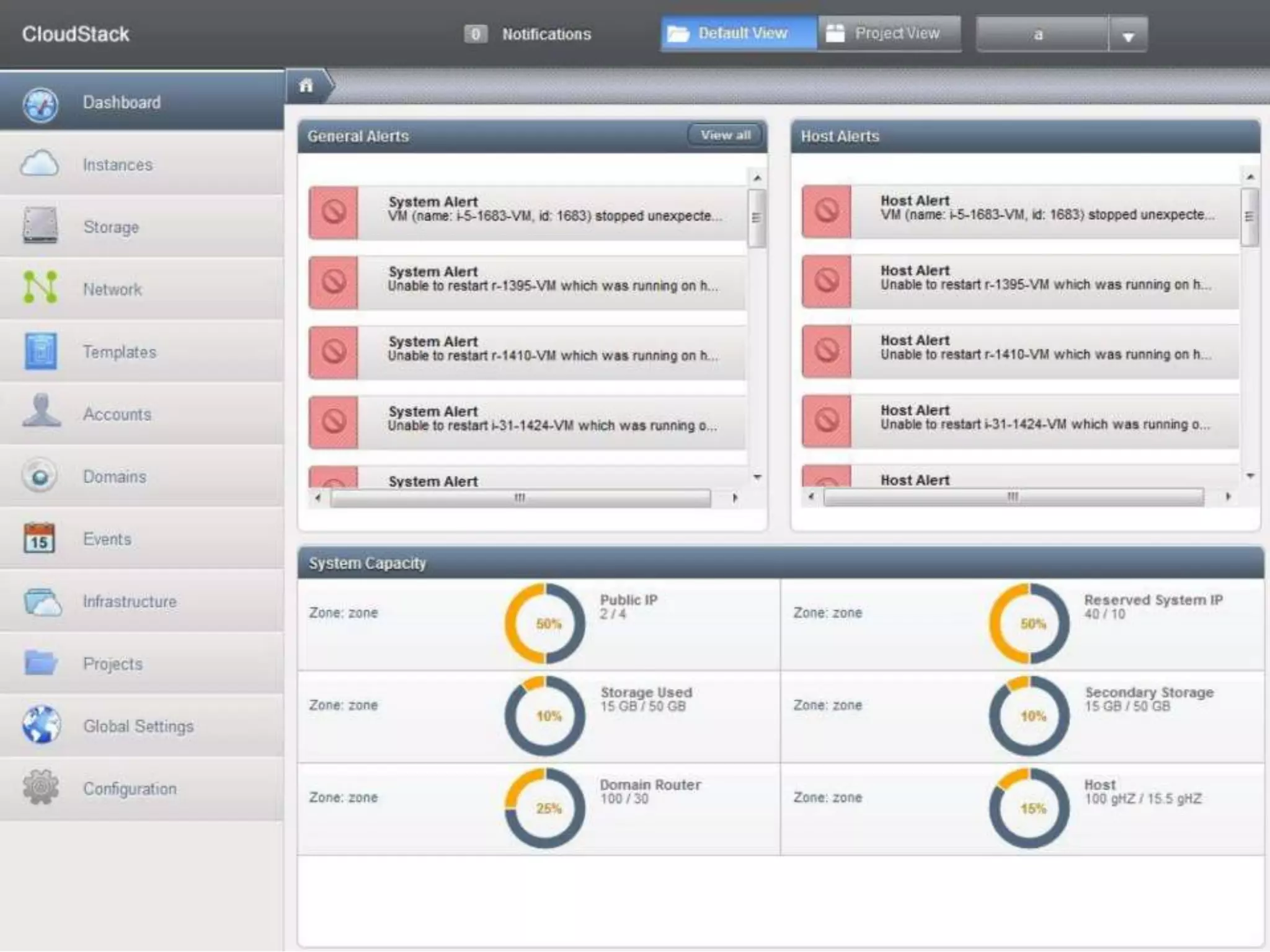Click the Storage hard drive icon
1270x952 pixels.
coord(40,226)
